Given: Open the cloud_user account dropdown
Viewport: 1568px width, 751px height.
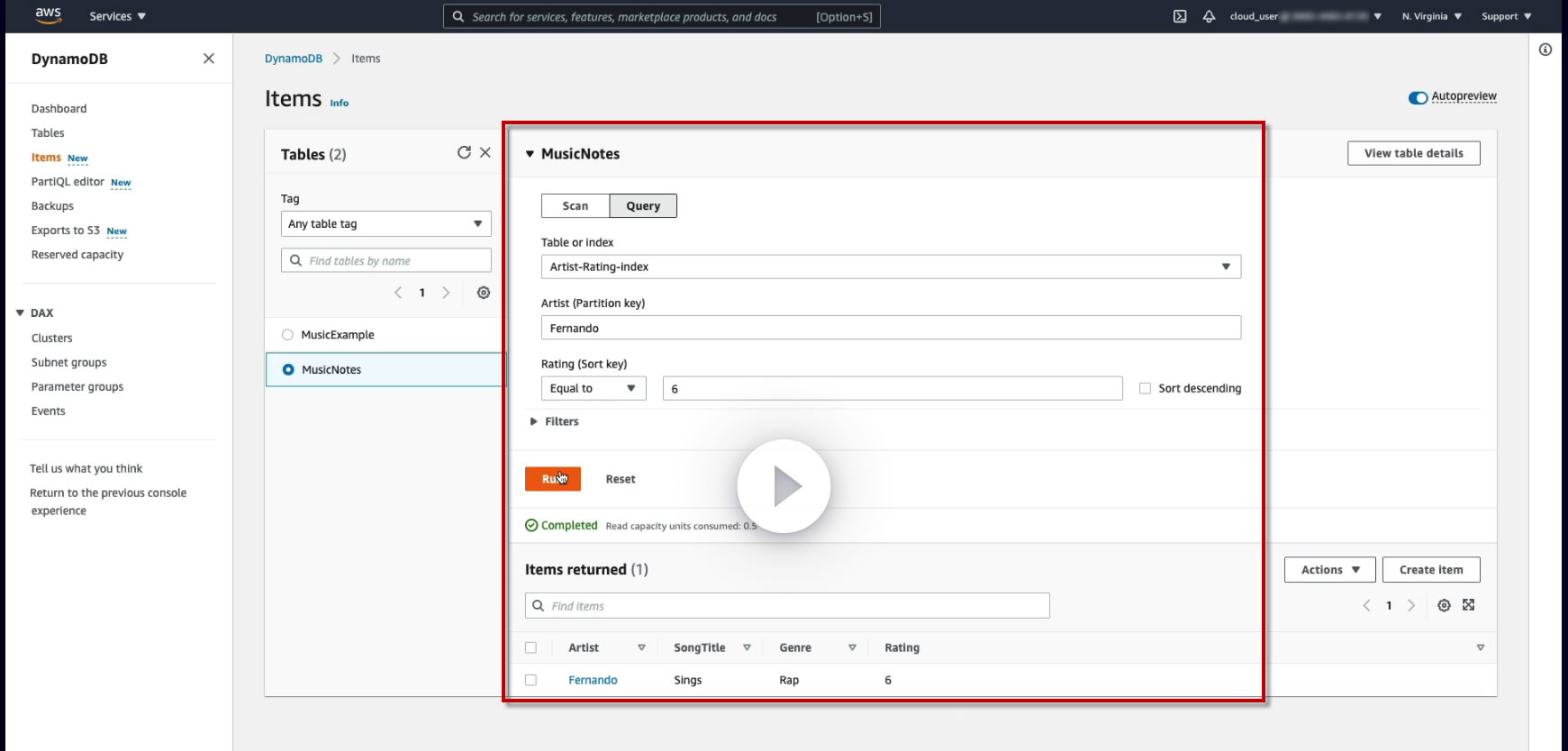Looking at the screenshot, I should tap(1305, 16).
